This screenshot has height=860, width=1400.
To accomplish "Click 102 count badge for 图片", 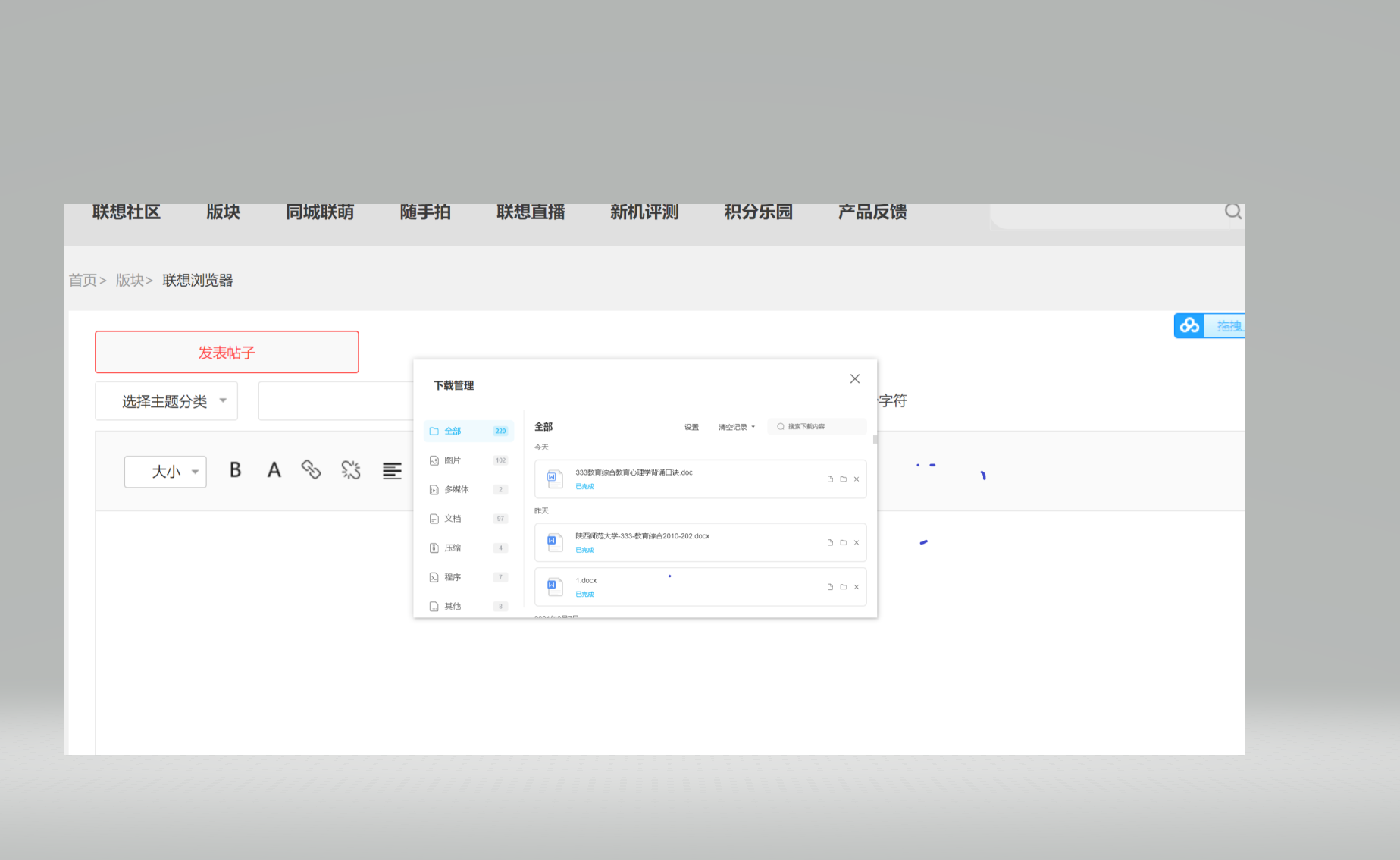I will (x=500, y=460).
